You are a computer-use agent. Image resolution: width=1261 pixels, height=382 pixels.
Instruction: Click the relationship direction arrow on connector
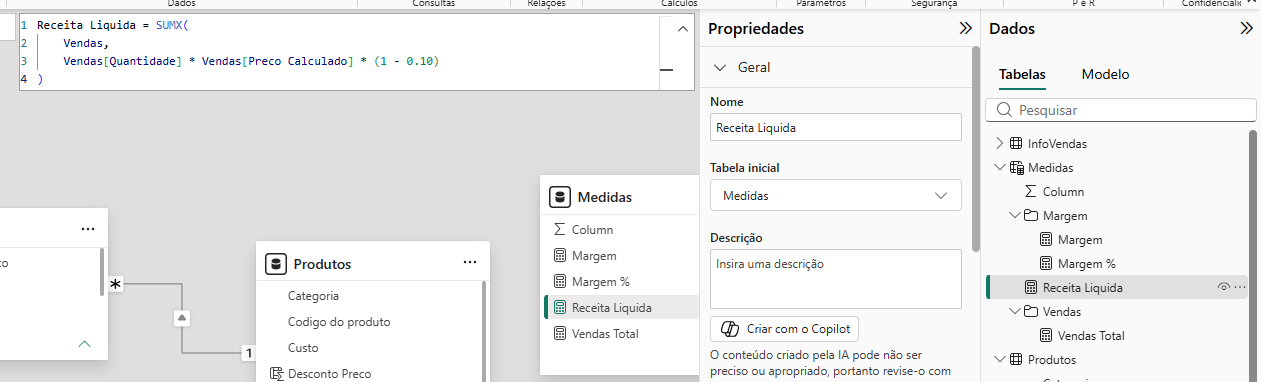point(182,318)
